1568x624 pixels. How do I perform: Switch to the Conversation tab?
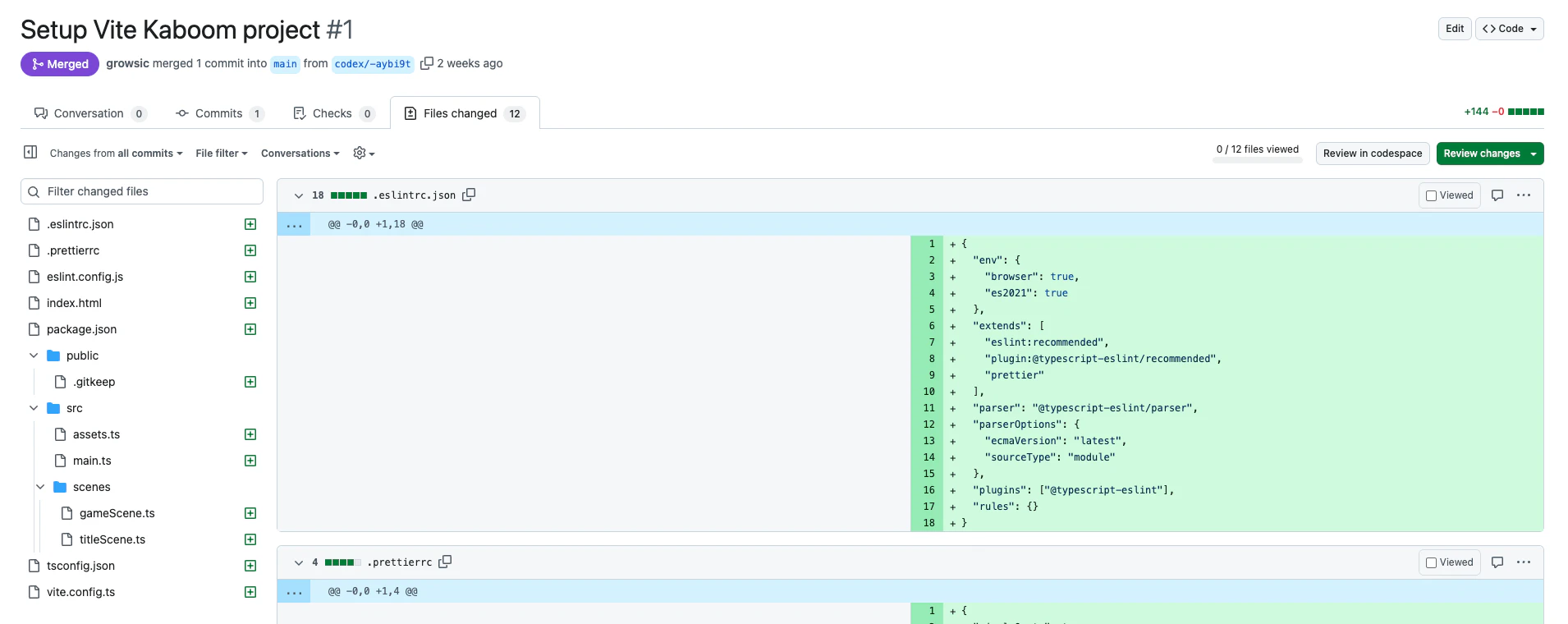pyautogui.click(x=90, y=113)
